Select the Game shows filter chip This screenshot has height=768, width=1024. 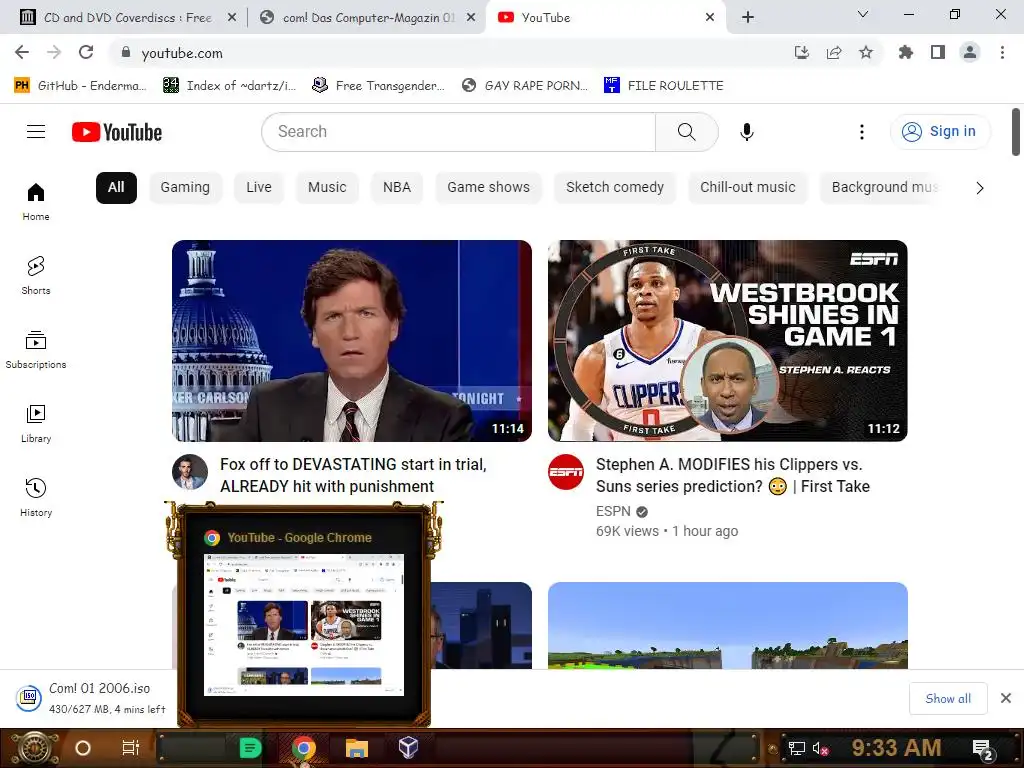[x=488, y=187]
